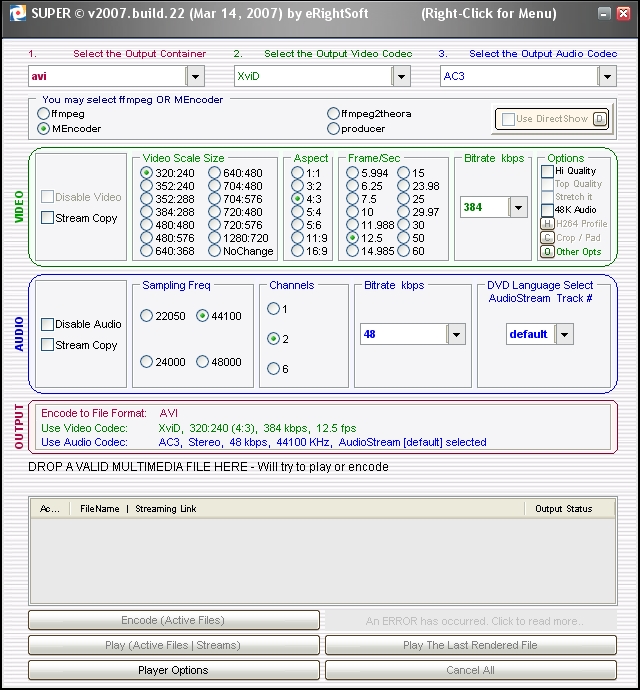Set frame rate to 14.985
Viewport: 640px width, 690px height.
(x=352, y=251)
